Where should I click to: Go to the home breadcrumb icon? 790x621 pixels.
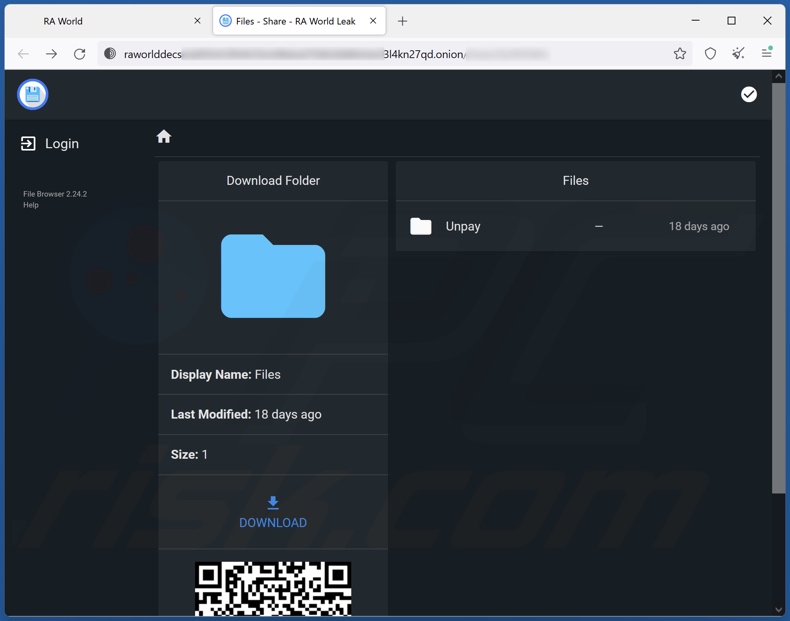pyautogui.click(x=164, y=136)
